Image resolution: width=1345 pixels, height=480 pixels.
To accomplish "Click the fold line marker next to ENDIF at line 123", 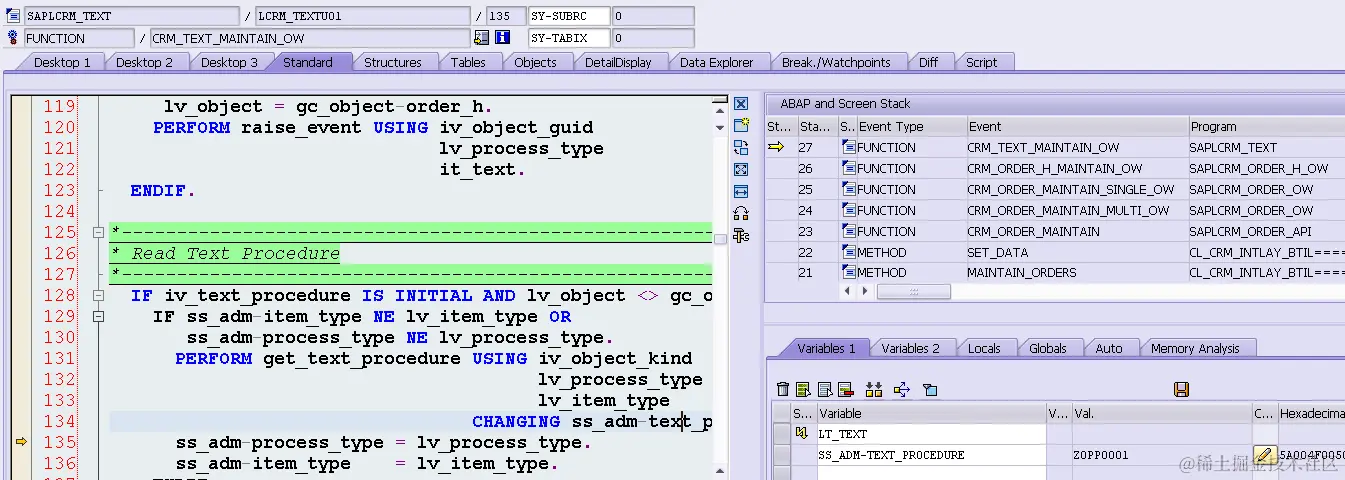I will click(x=99, y=190).
